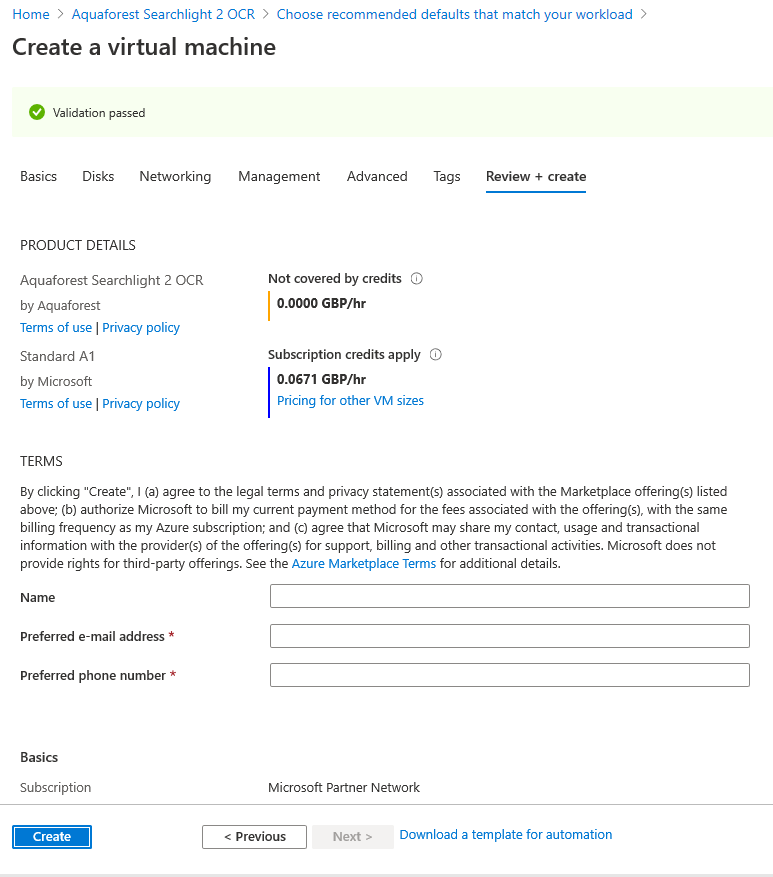The image size is (773, 877).
Task: Open Choose recommended defaults breadcrumb link
Action: 455,14
